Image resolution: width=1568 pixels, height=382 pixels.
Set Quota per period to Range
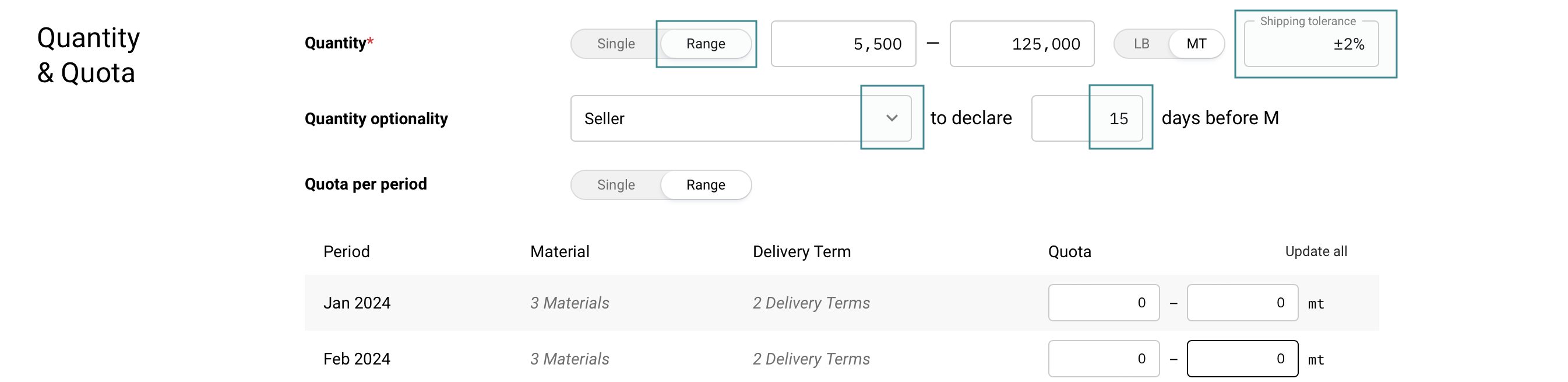[706, 185]
